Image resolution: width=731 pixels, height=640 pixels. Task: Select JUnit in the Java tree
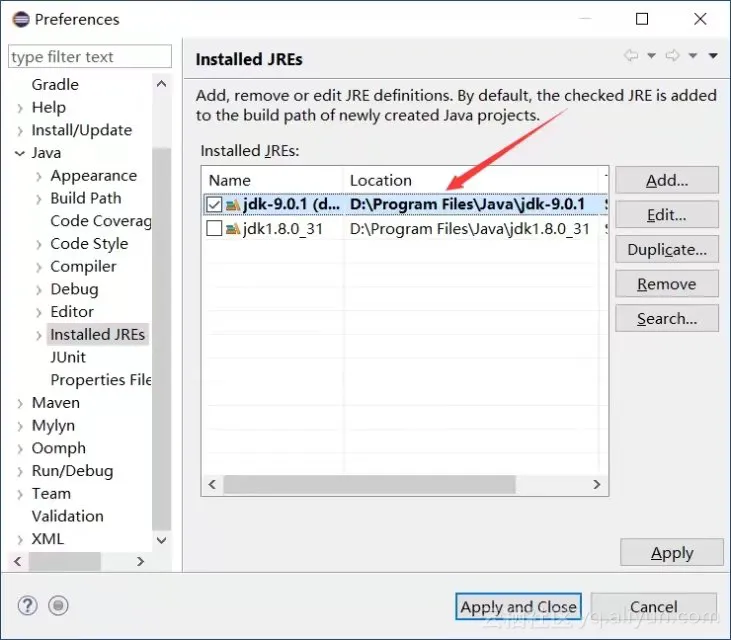(x=68, y=357)
